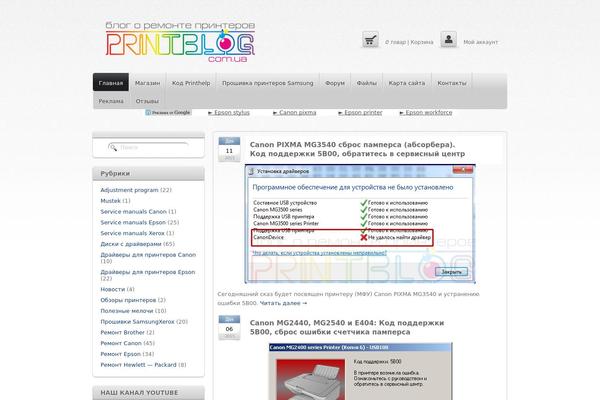This screenshot has width=600, height=400.
Task: Open Прошивка принтеров Samsung menu
Action: click(x=267, y=83)
